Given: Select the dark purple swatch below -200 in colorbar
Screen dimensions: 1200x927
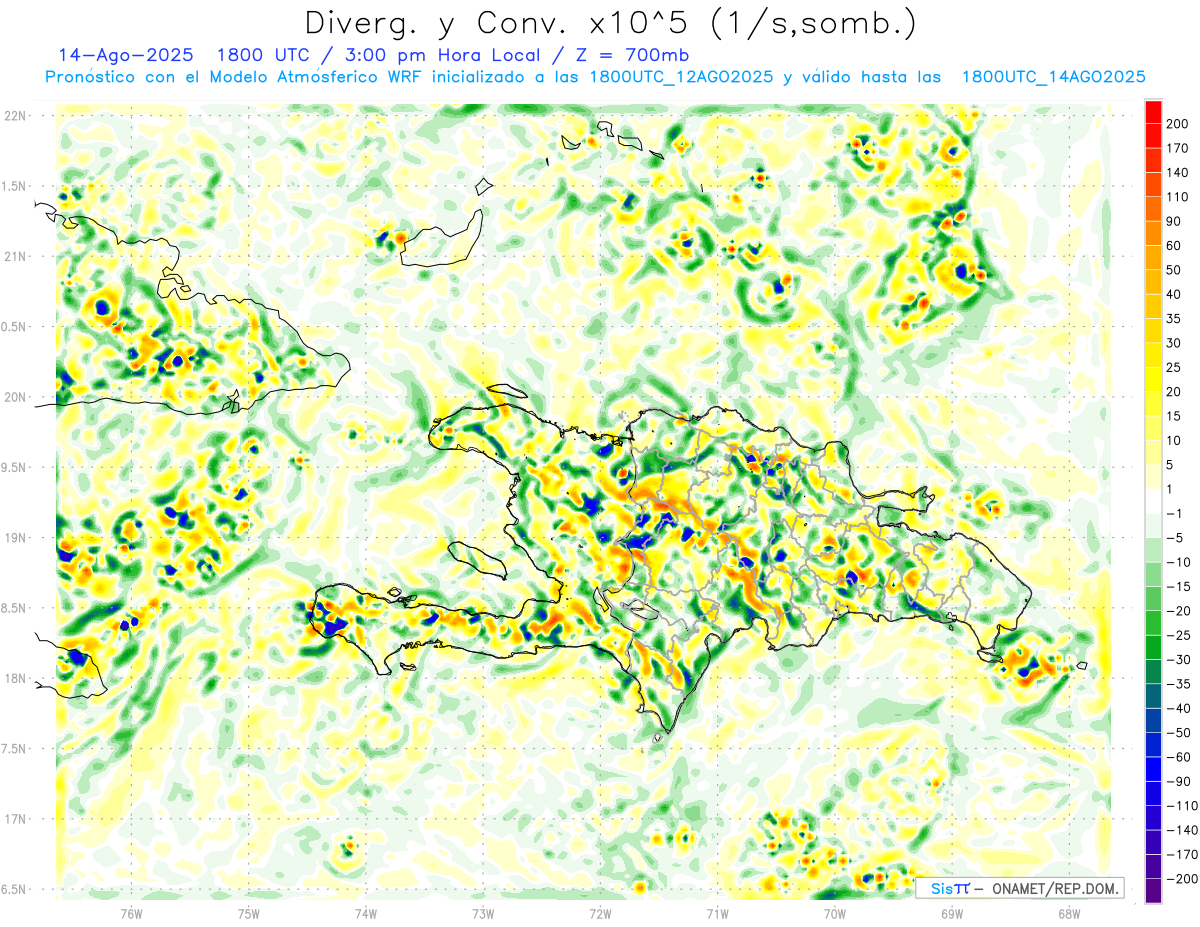Looking at the screenshot, I should (1153, 891).
